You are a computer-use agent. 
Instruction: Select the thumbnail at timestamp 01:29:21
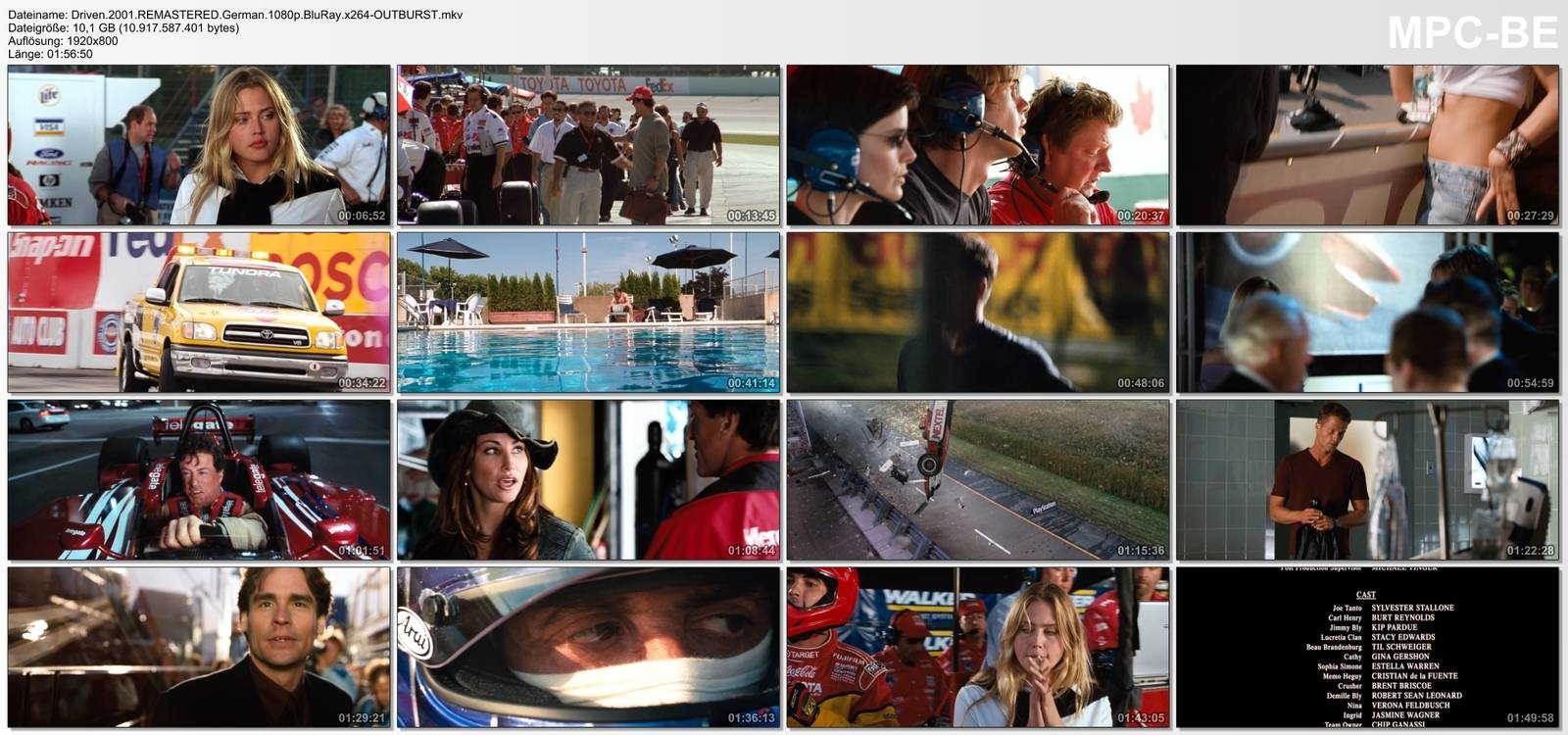(199, 647)
